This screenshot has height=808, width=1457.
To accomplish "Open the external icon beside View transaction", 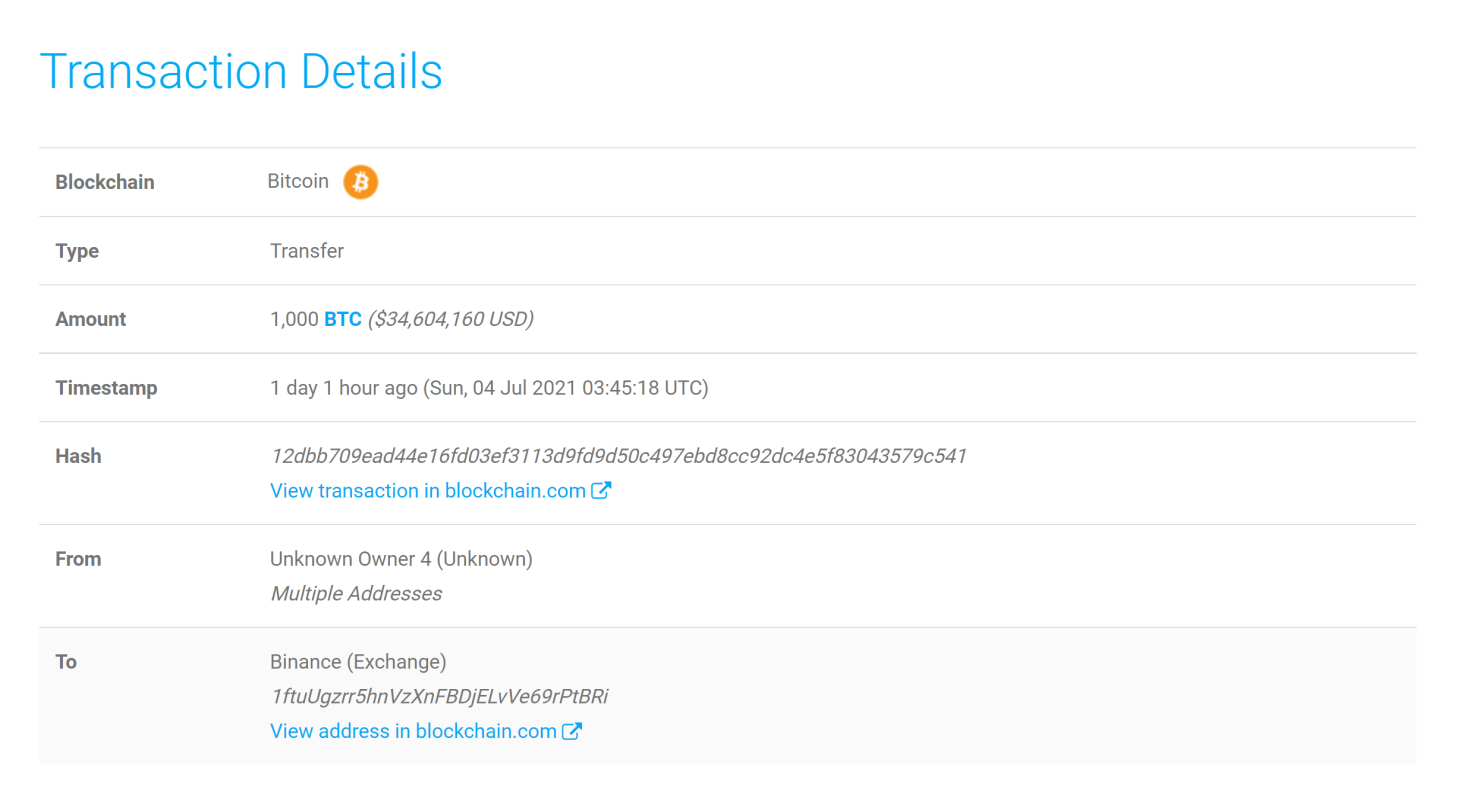I will pyautogui.click(x=601, y=491).
